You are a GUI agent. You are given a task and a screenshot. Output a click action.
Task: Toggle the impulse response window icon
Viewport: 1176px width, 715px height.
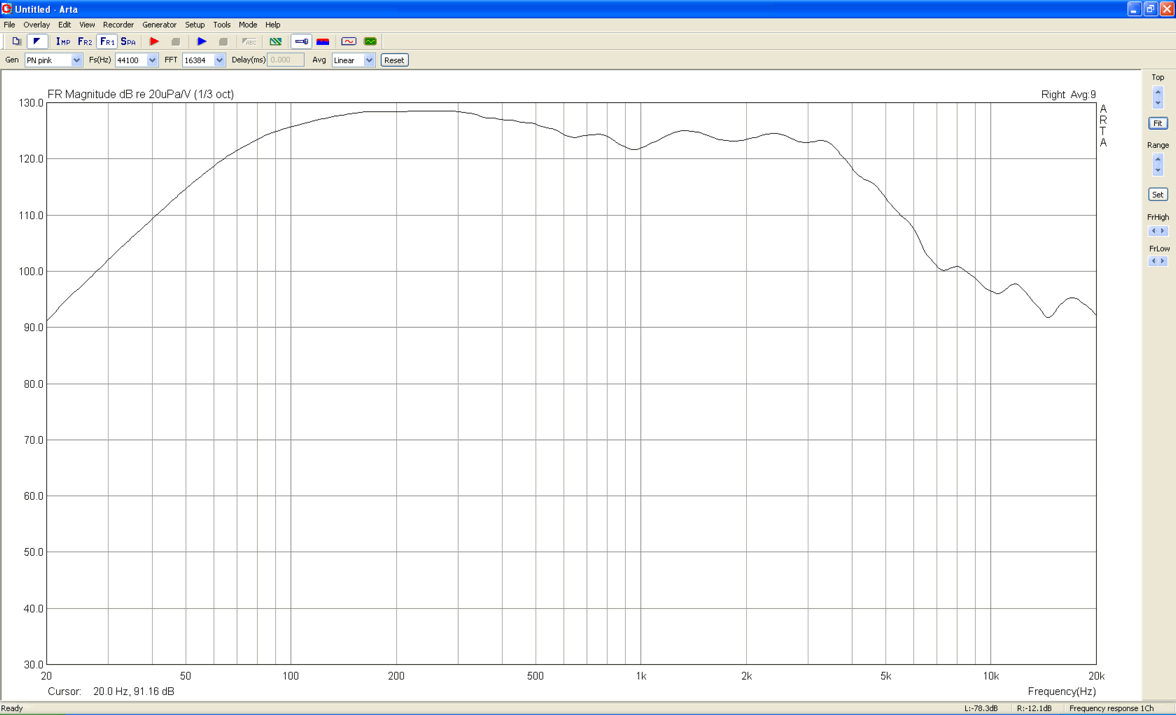point(37,41)
